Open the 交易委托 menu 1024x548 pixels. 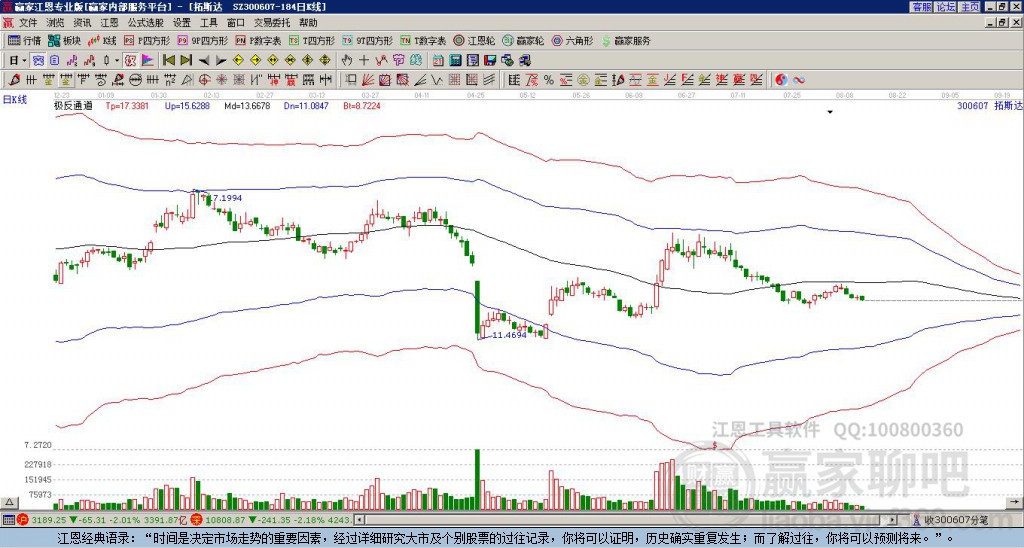(272, 23)
